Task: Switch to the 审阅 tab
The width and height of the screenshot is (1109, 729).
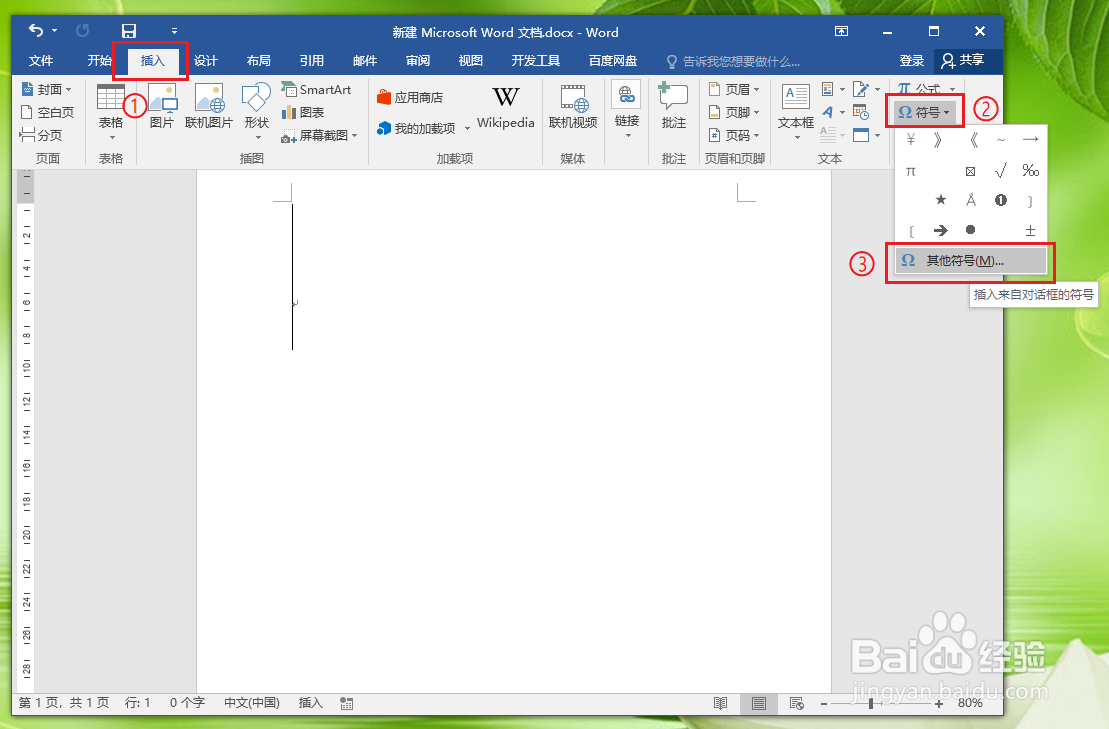Action: coord(417,61)
